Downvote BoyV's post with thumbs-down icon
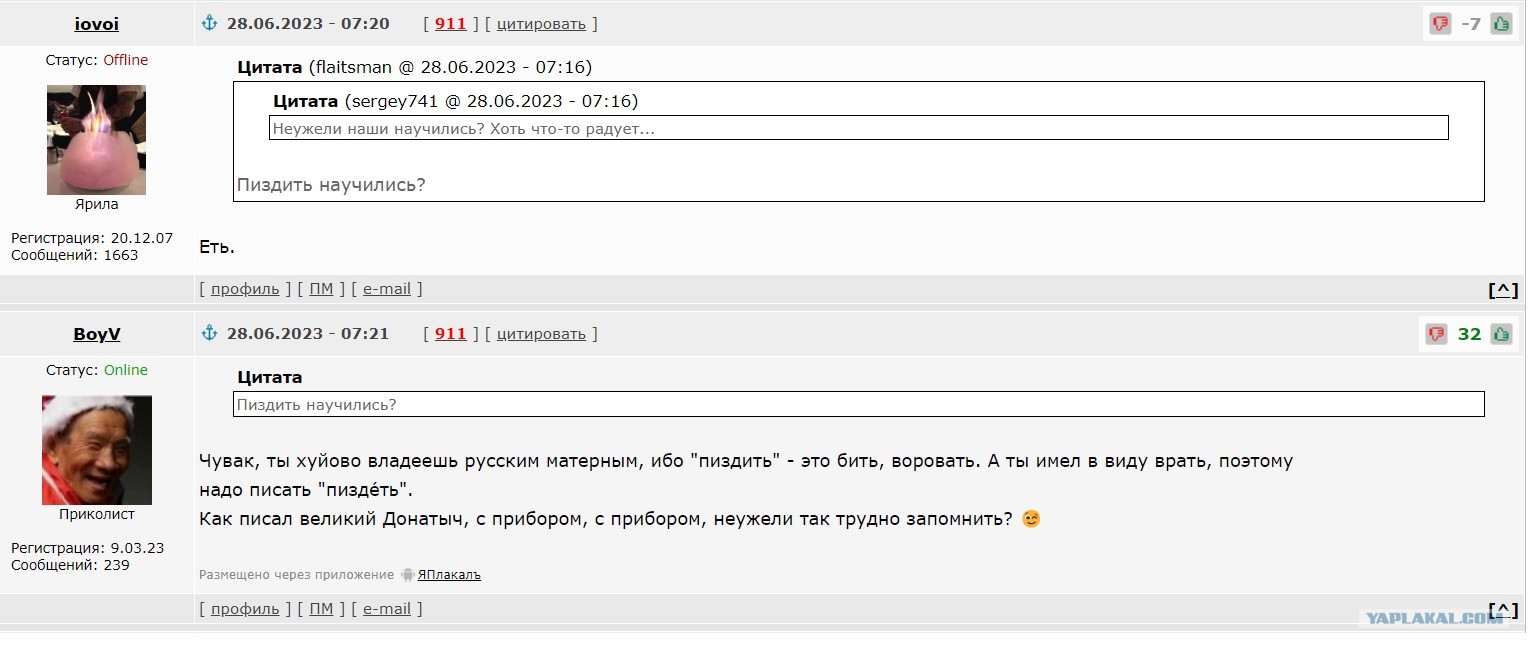This screenshot has height=648, width=1529. (x=1437, y=334)
